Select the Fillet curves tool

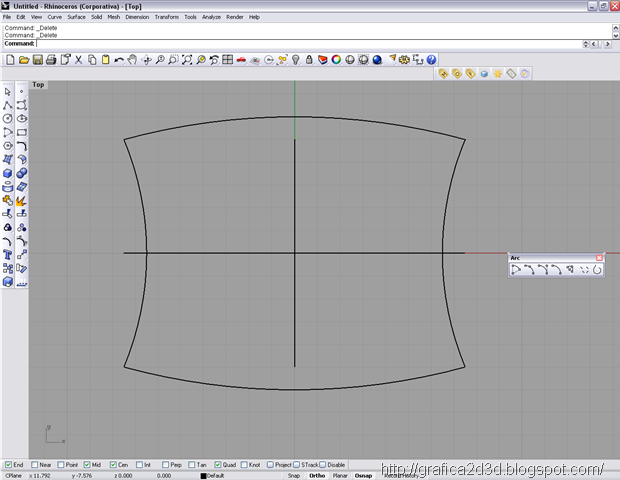22,146
